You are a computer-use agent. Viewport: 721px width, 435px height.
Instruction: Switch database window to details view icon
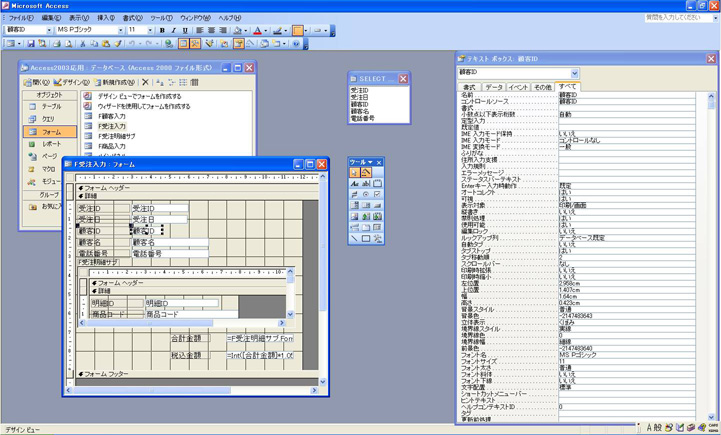click(x=194, y=82)
